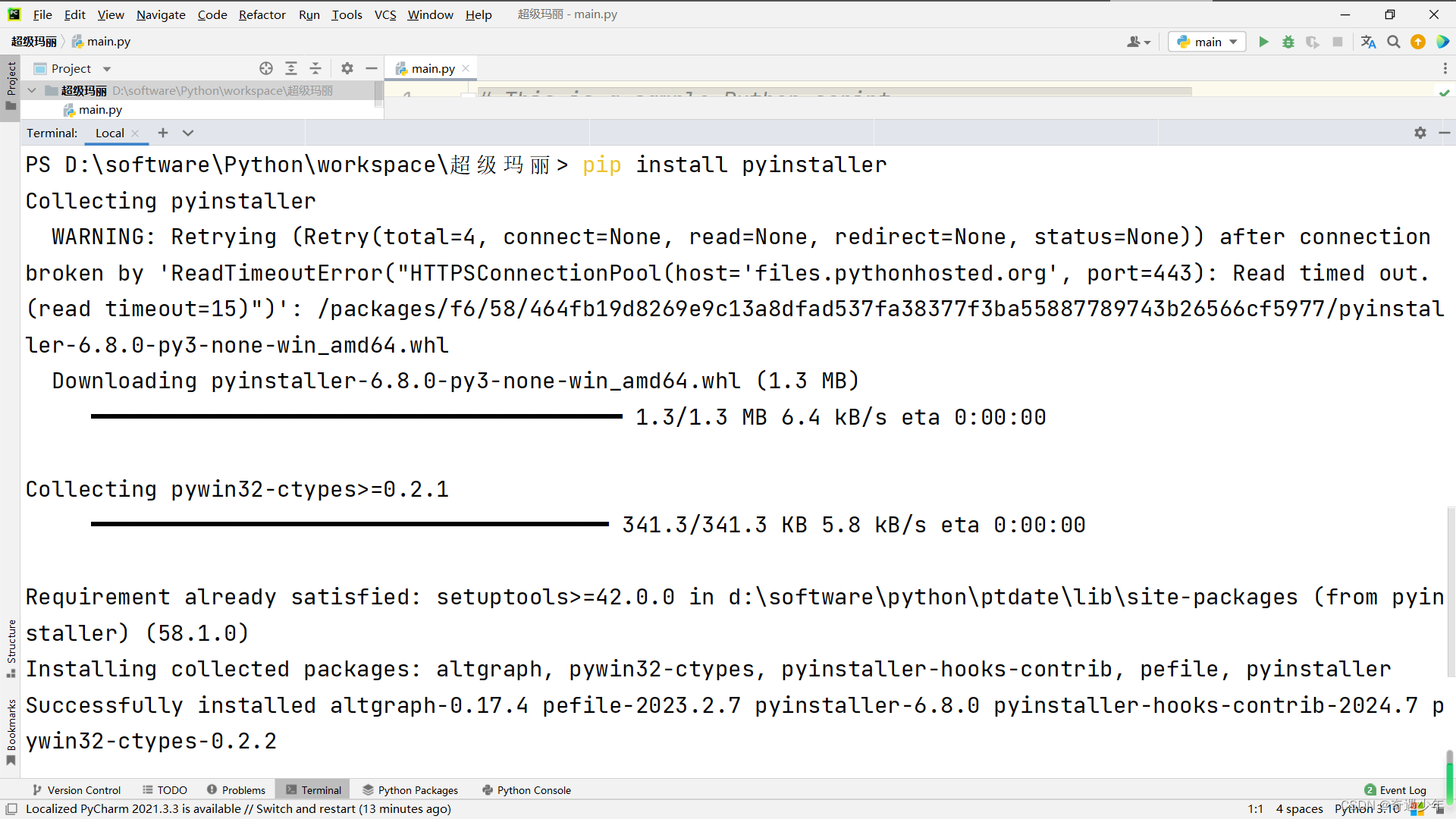The width and height of the screenshot is (1456, 819).
Task: Open the Terminal settings gear
Action: tap(1420, 133)
